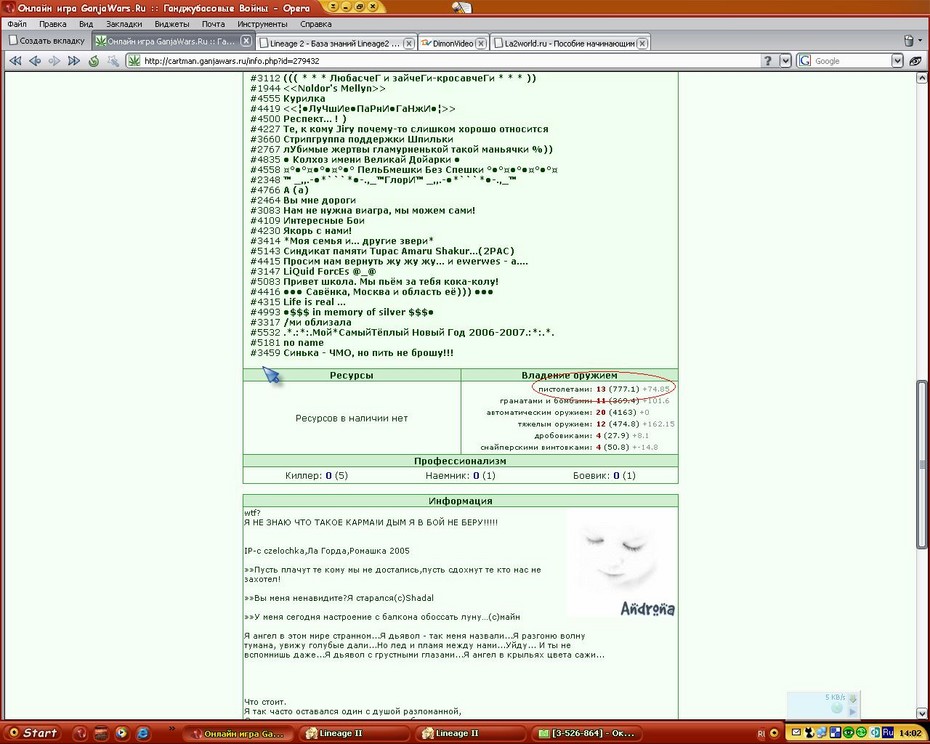The width and height of the screenshot is (930, 744).
Task: Click the 'Киллер: 0 (5)' profession value
Action: coord(316,475)
